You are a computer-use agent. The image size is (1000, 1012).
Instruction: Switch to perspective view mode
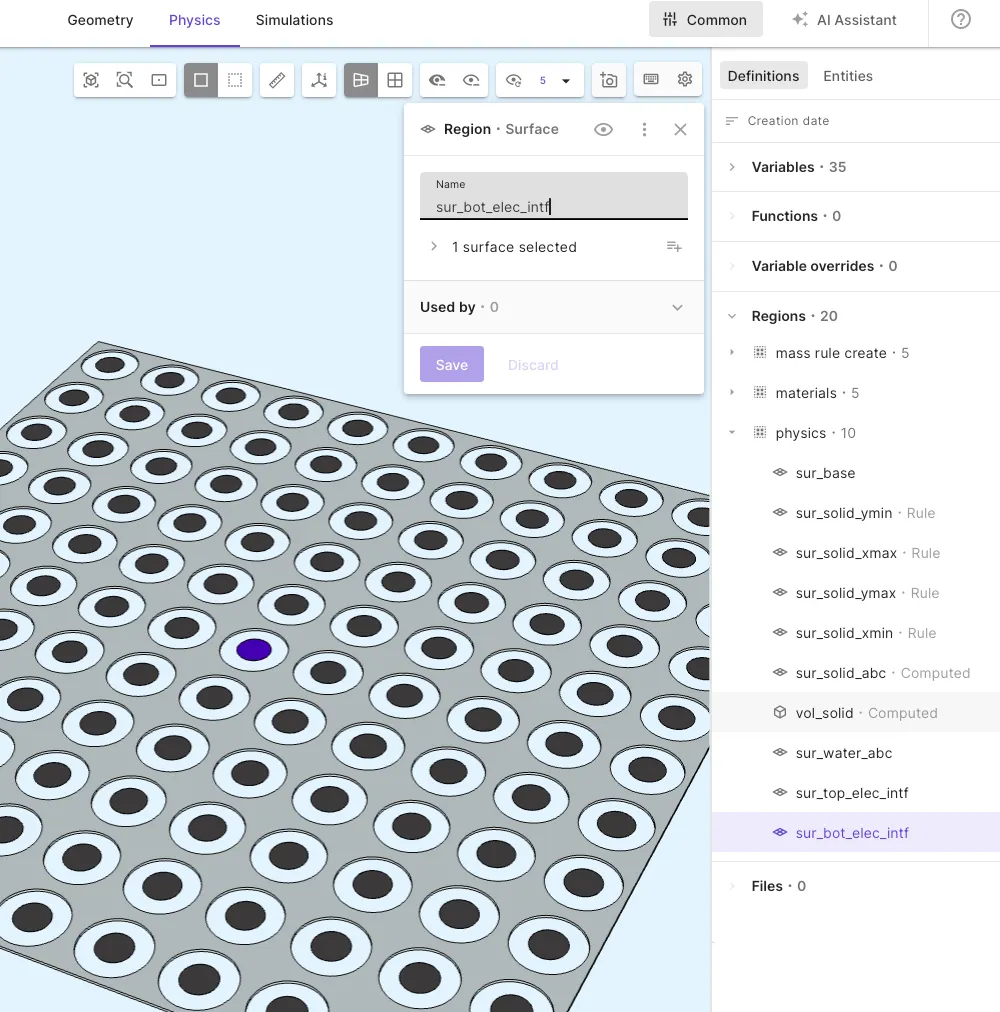[x=361, y=80]
